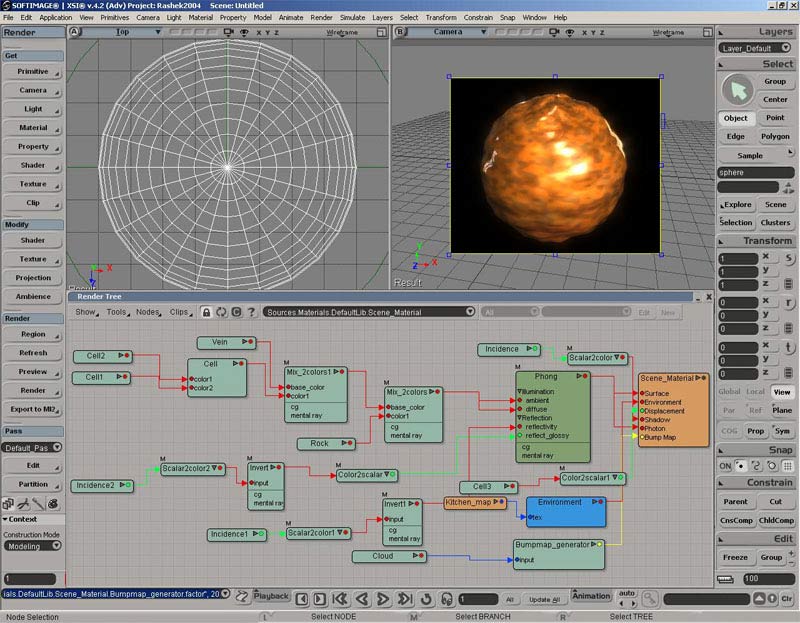The image size is (800, 623).
Task: Toggle the Sym symmetry mode
Action: (782, 431)
